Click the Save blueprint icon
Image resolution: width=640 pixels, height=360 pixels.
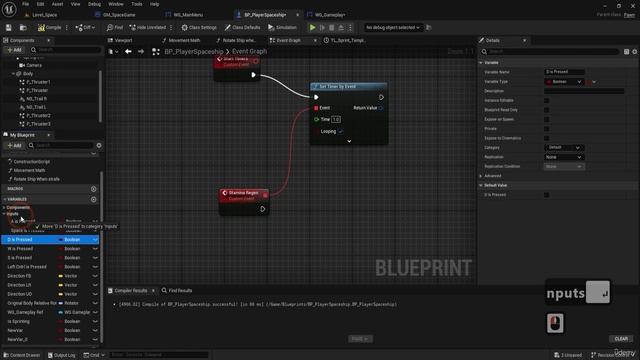[x=9, y=27]
